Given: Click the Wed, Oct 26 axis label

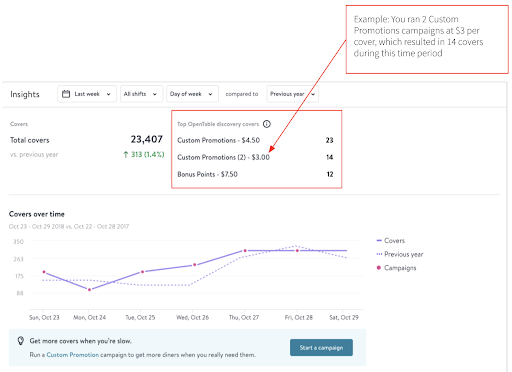Looking at the screenshot, I should point(193,318).
